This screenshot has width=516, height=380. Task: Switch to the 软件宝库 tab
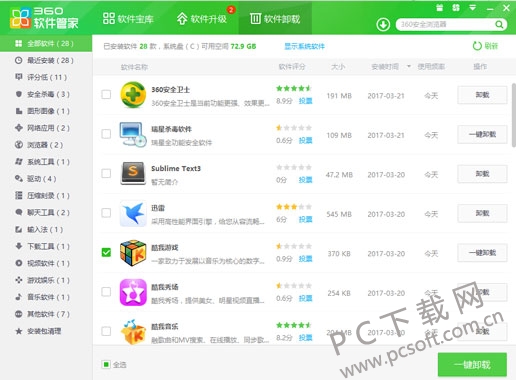click(x=128, y=19)
